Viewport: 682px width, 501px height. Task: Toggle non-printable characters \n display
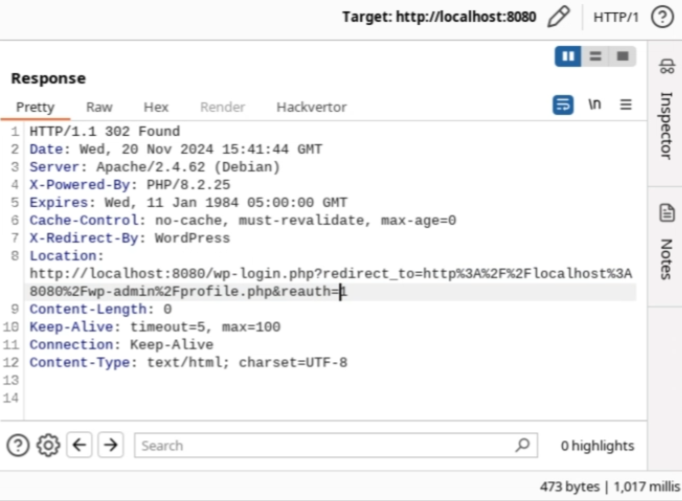click(595, 105)
